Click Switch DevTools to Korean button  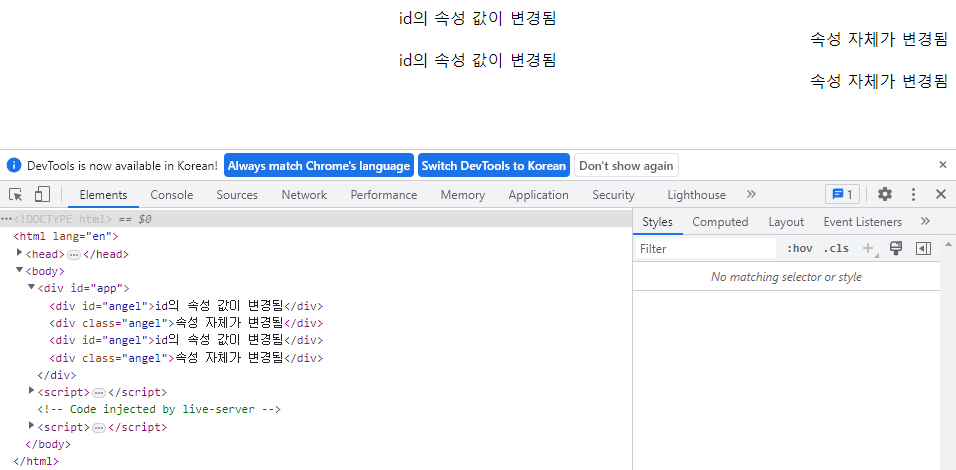point(494,165)
